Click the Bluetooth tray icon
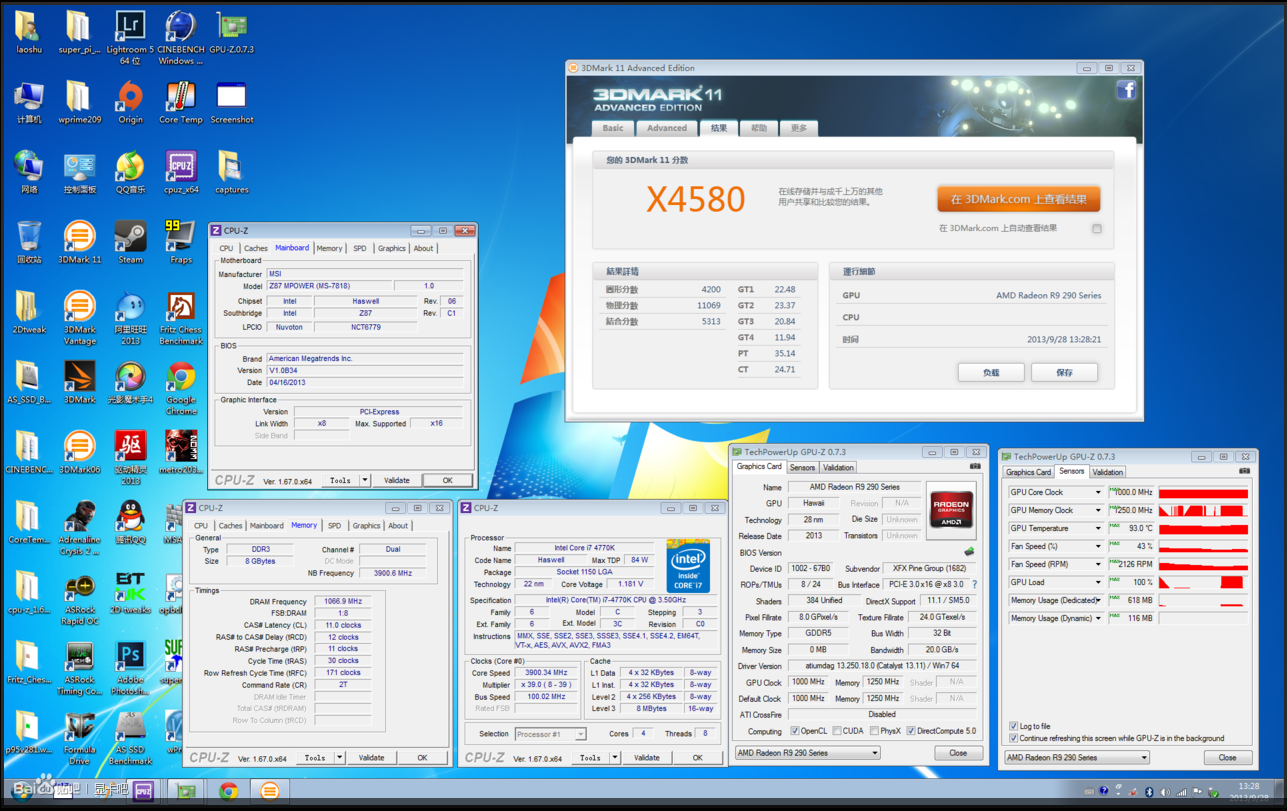1287x811 pixels. coord(1148,792)
